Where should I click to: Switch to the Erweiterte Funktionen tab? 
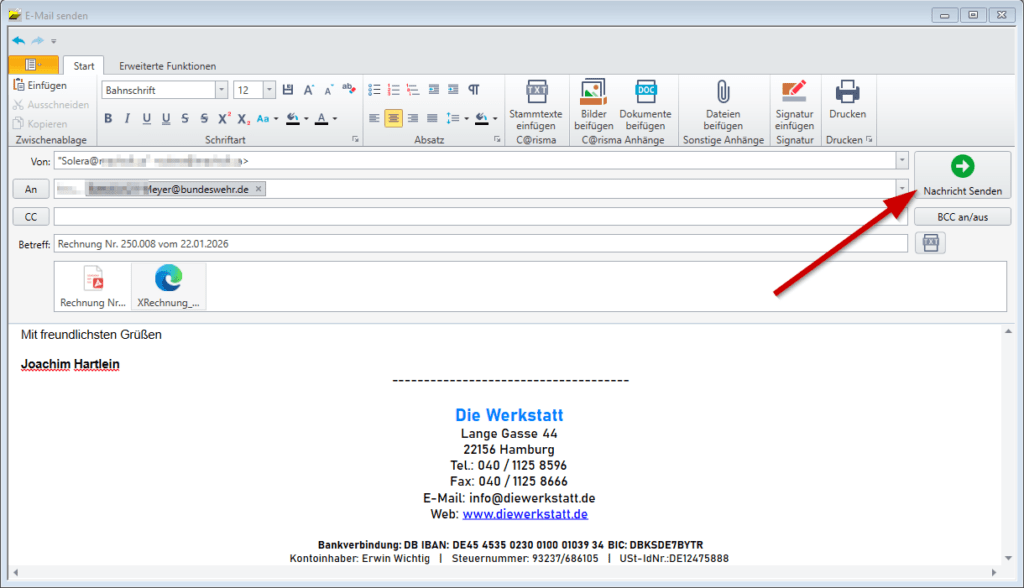tap(167, 66)
